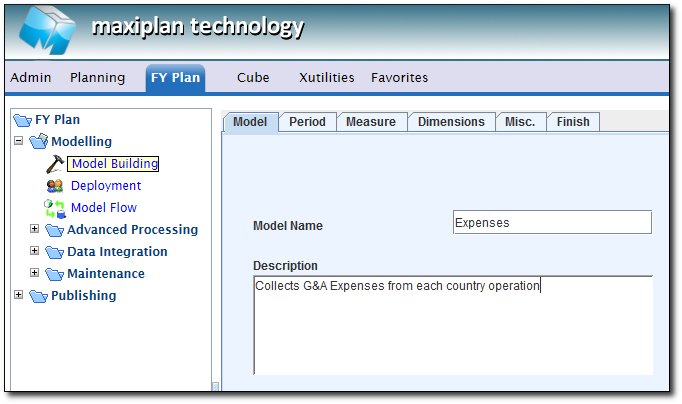Click the Model Name input field

(551, 223)
